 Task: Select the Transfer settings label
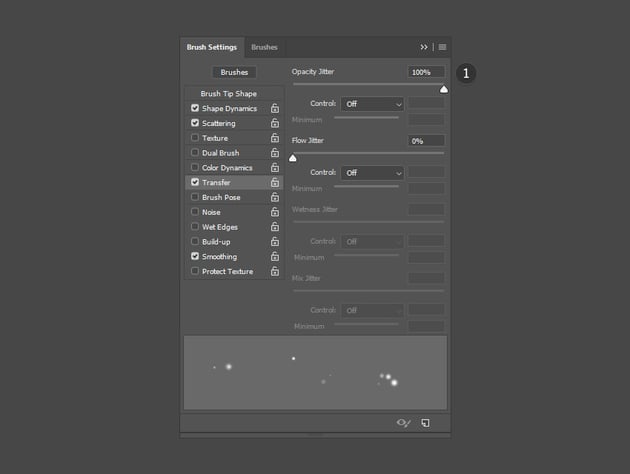click(x=216, y=182)
